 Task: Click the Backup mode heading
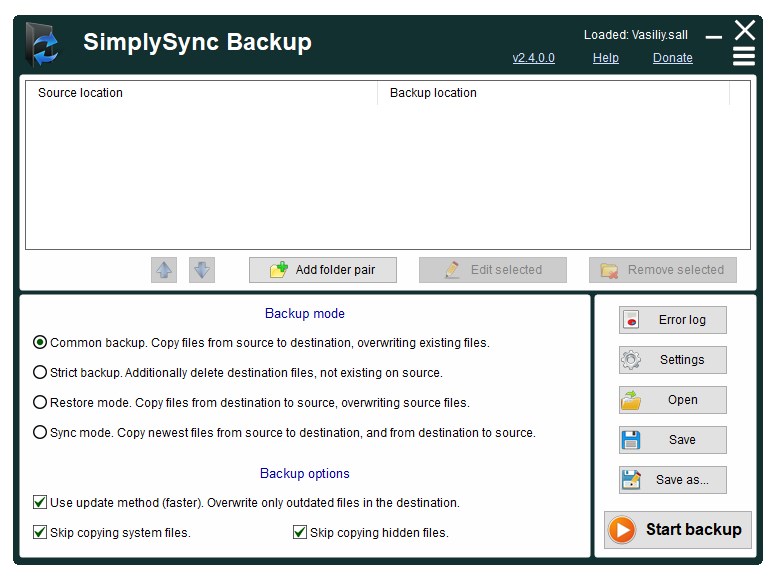(305, 314)
